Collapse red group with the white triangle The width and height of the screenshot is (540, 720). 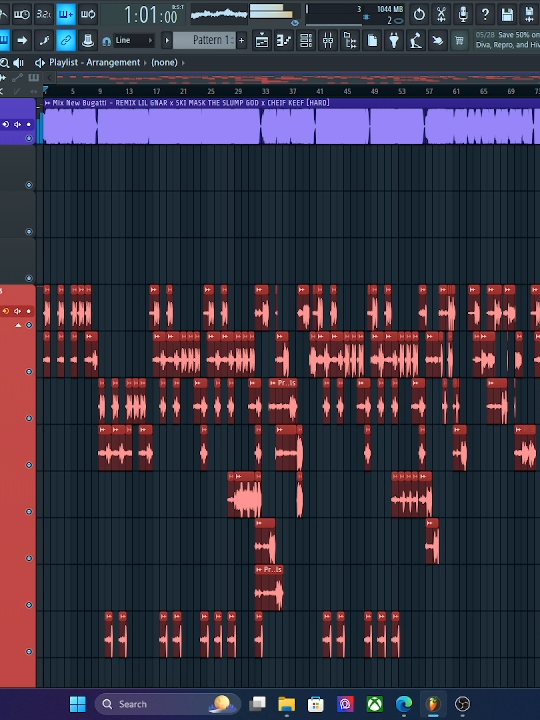(x=18, y=325)
